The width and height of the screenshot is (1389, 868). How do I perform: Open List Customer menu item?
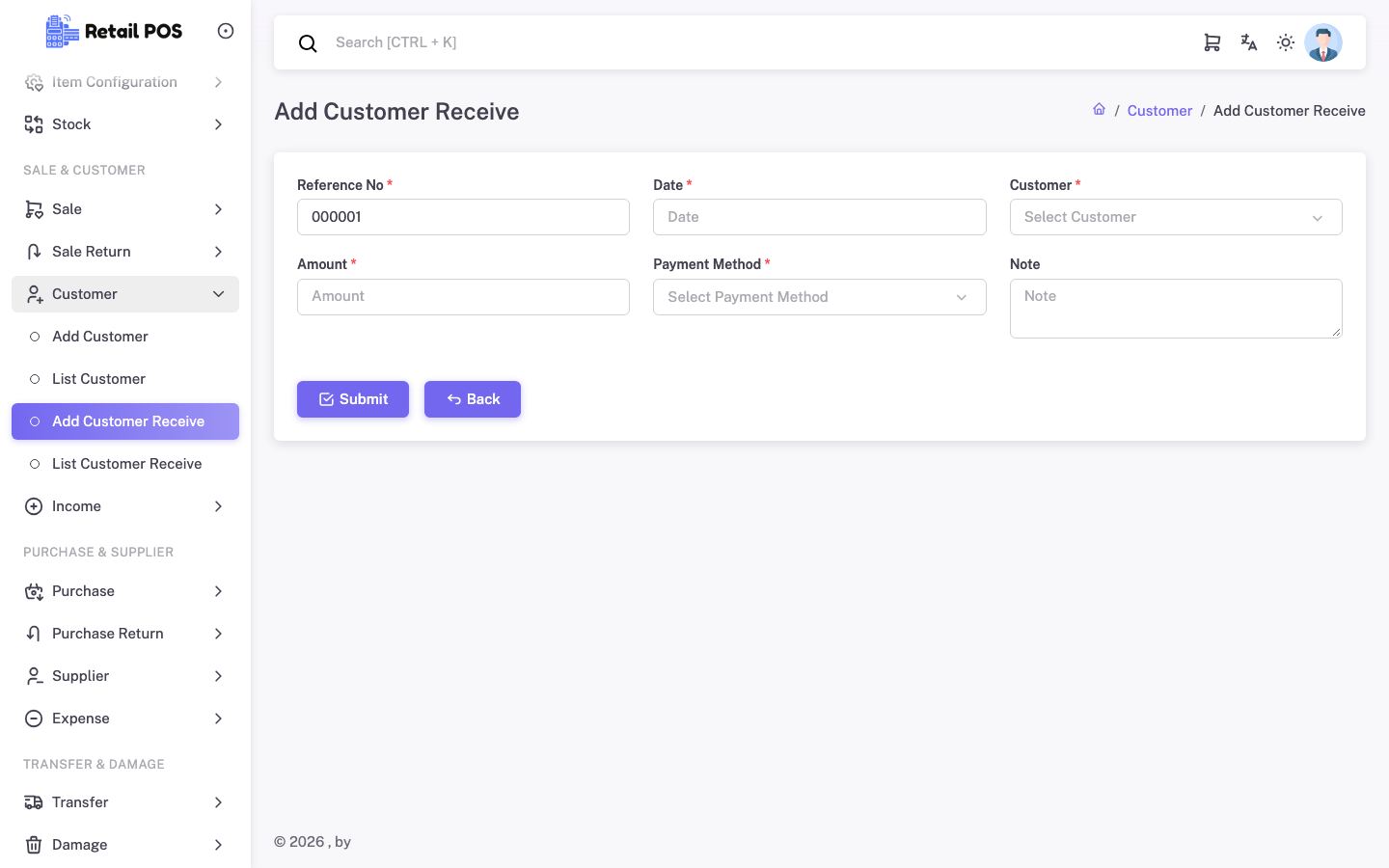click(125, 379)
